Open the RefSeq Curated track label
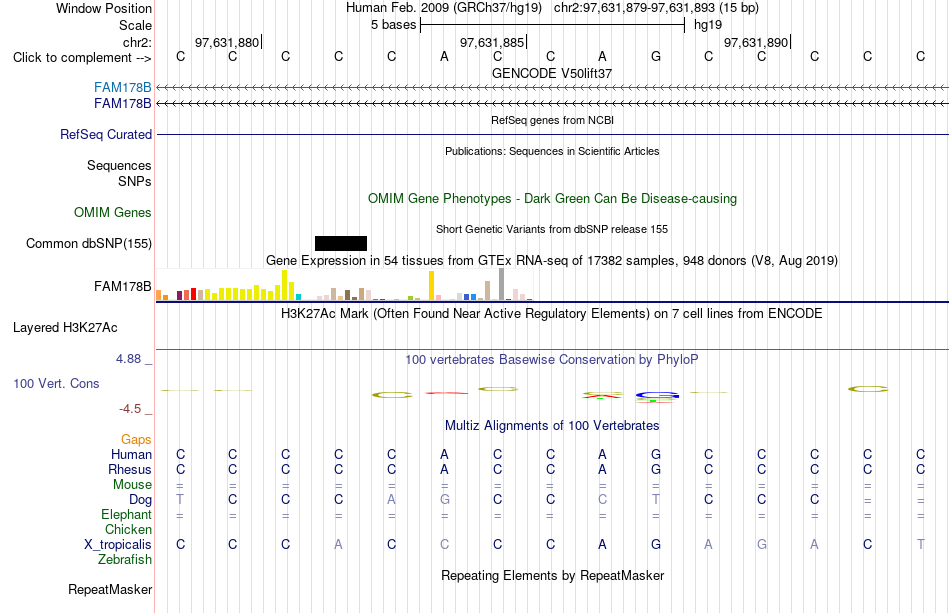 [x=106, y=134]
